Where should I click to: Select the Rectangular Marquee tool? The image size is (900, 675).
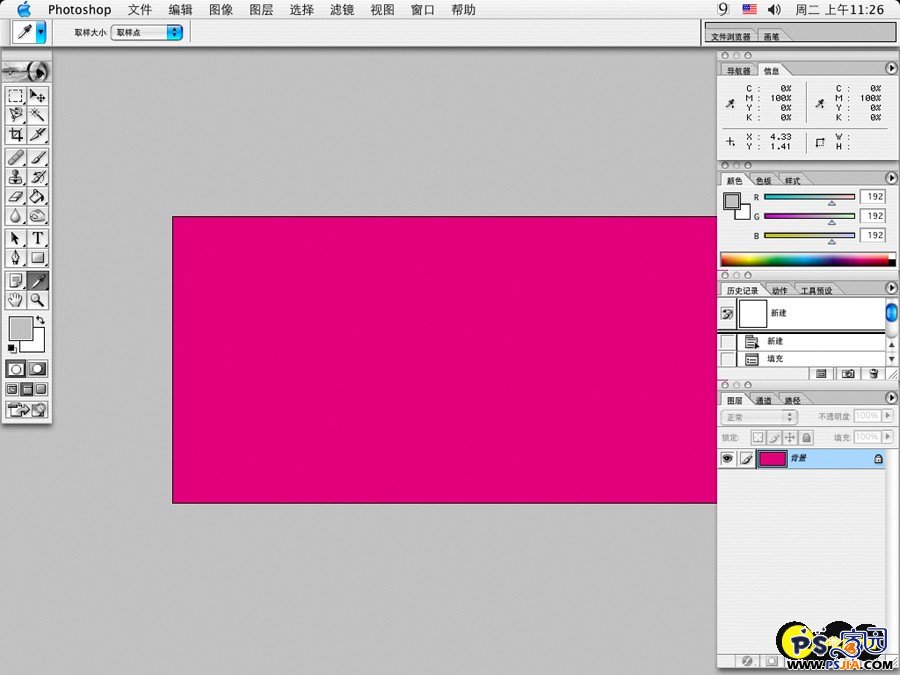tap(16, 96)
